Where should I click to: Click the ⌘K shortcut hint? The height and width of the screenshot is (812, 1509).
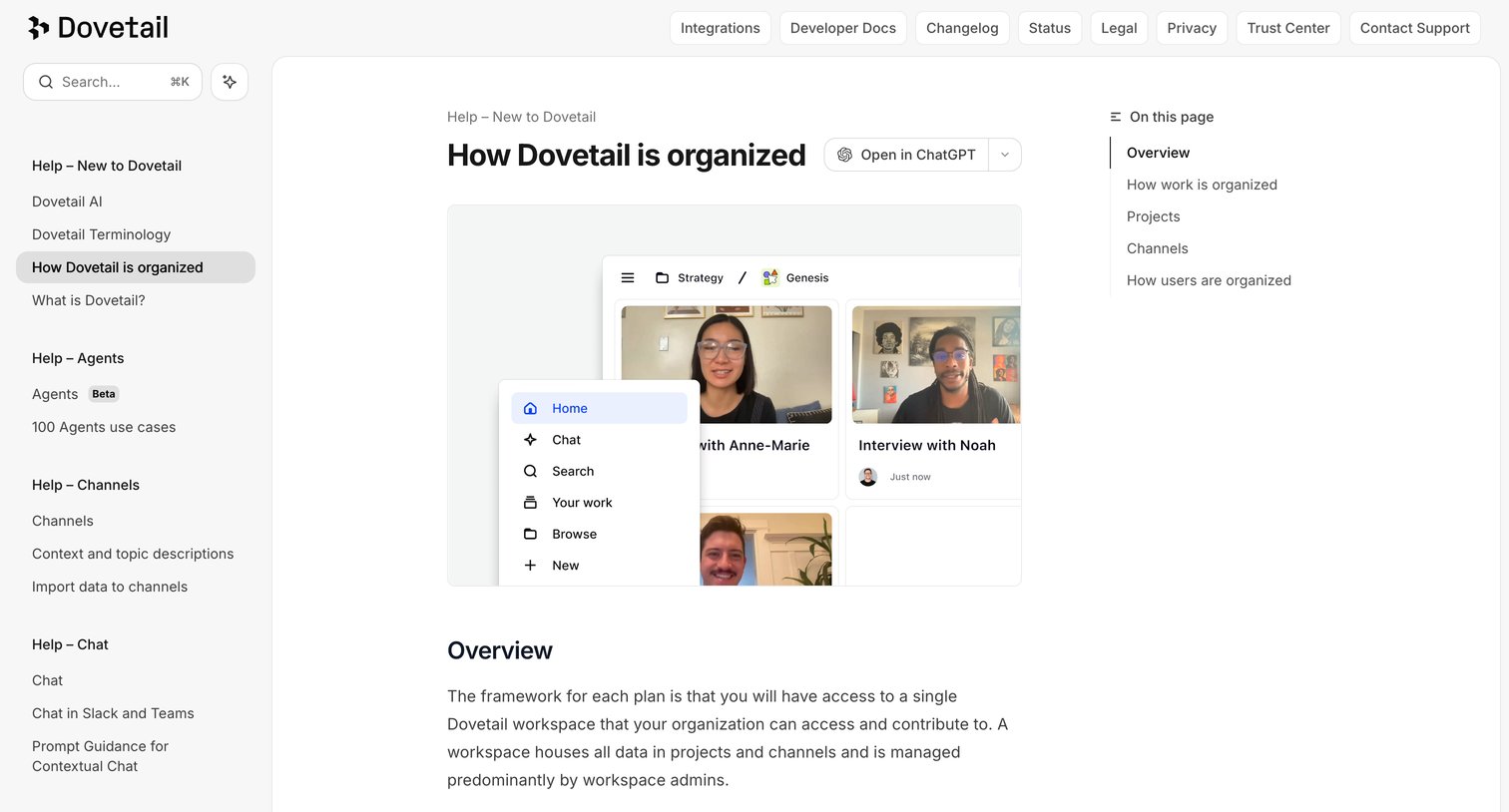180,82
